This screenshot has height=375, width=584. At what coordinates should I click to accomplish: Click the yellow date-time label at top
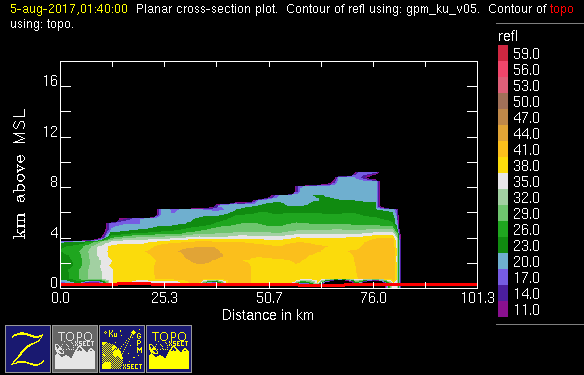coord(69,9)
